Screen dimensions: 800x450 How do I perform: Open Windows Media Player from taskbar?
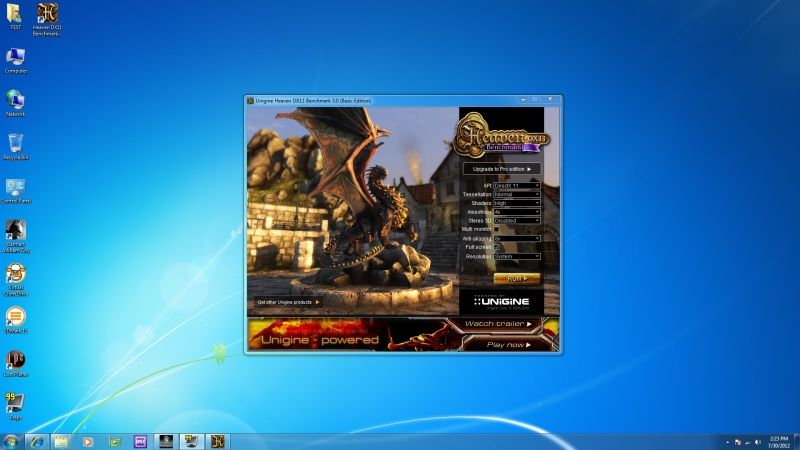[x=88, y=442]
